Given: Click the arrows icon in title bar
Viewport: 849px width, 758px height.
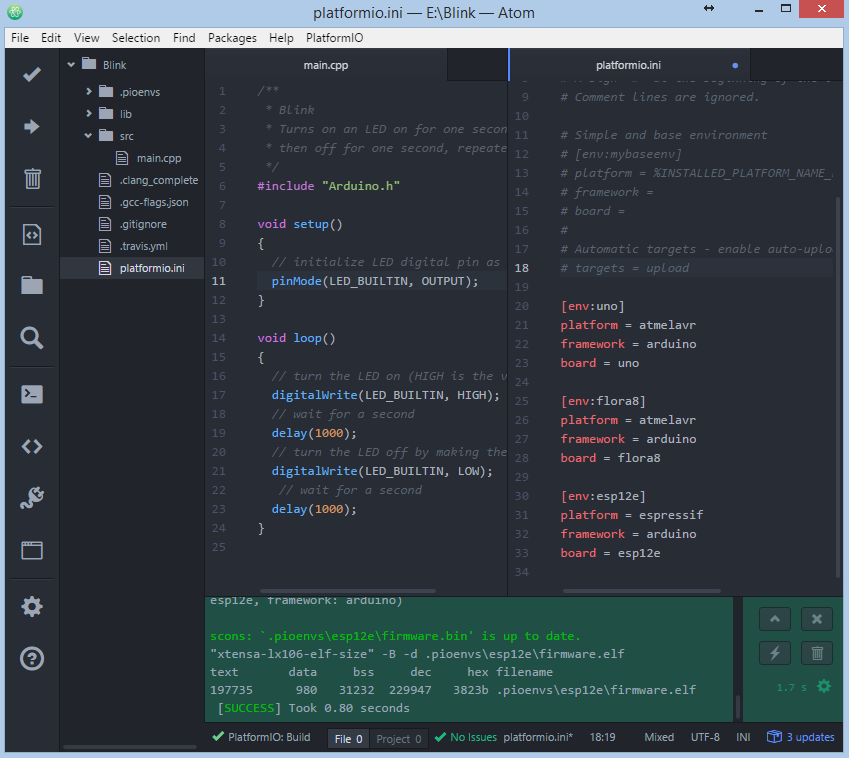Looking at the screenshot, I should 709,8.
